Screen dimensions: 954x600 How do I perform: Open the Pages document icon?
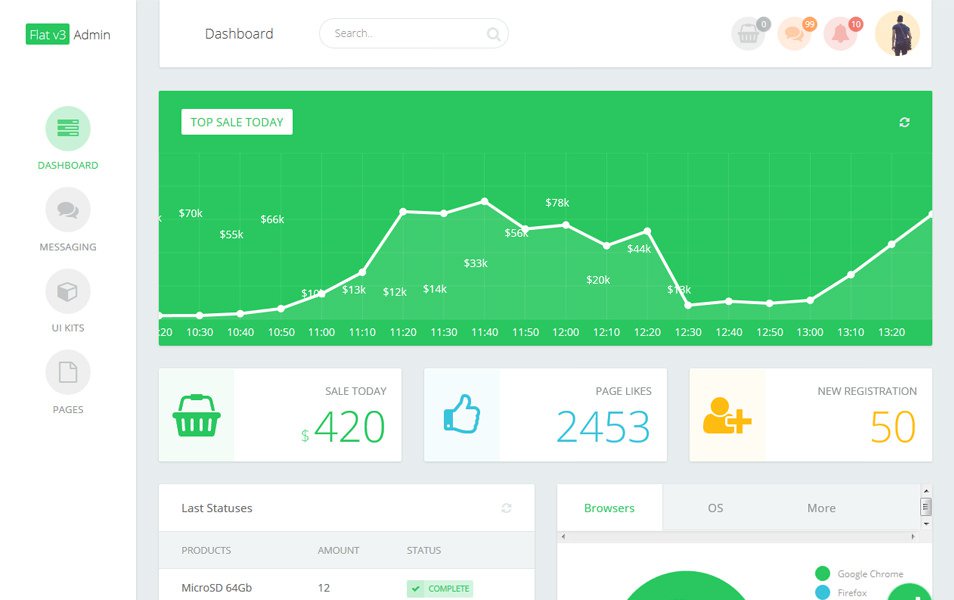[68, 372]
